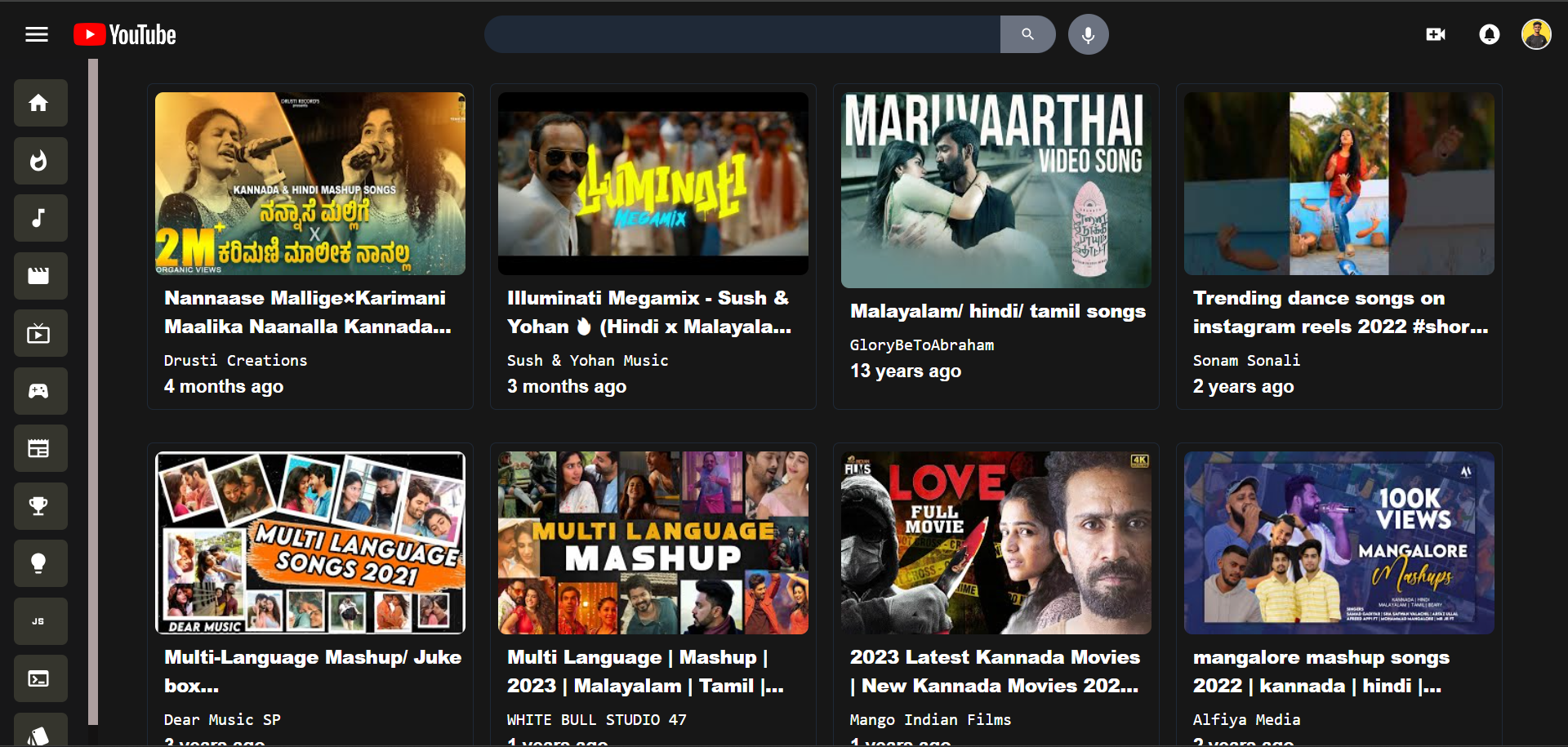Open the Music section from sidebar
This screenshot has width=1568, height=747.
(40, 218)
